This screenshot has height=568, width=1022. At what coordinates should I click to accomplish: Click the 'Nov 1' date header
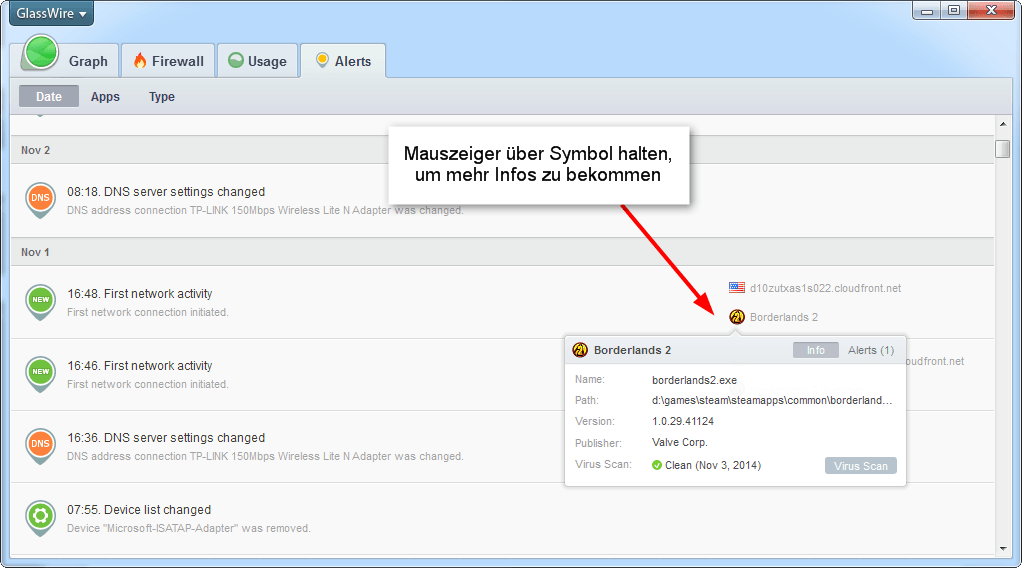click(x=35, y=252)
